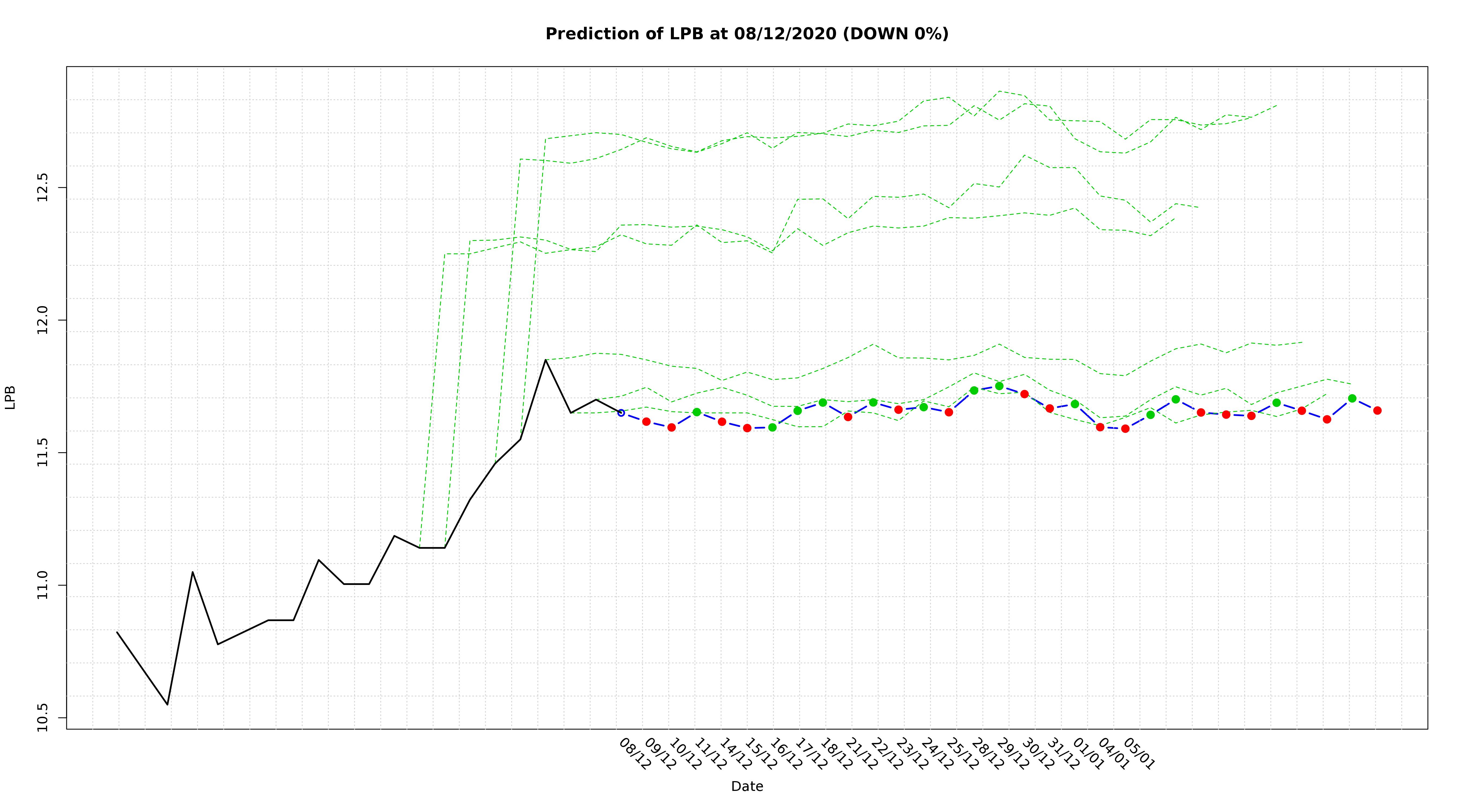The image size is (1462, 812).
Task: Click the blue open circle at 08/12
Action: tap(621, 412)
